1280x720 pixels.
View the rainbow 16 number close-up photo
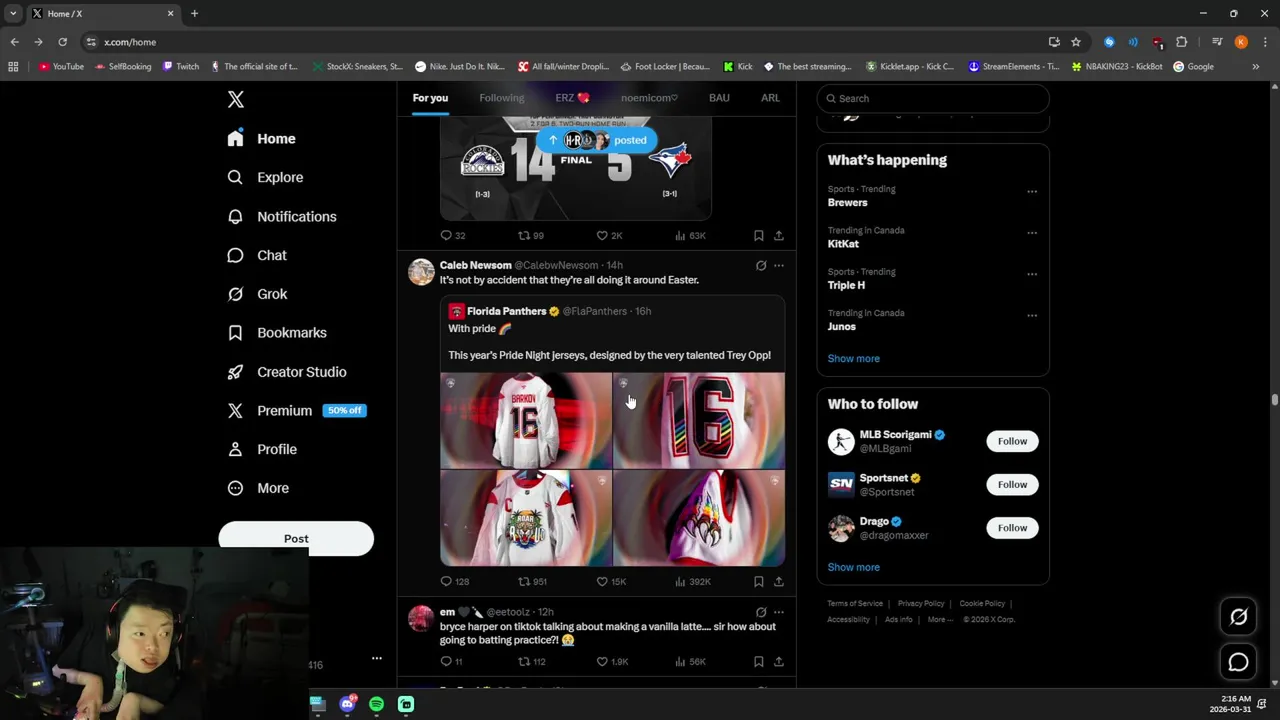tap(699, 421)
